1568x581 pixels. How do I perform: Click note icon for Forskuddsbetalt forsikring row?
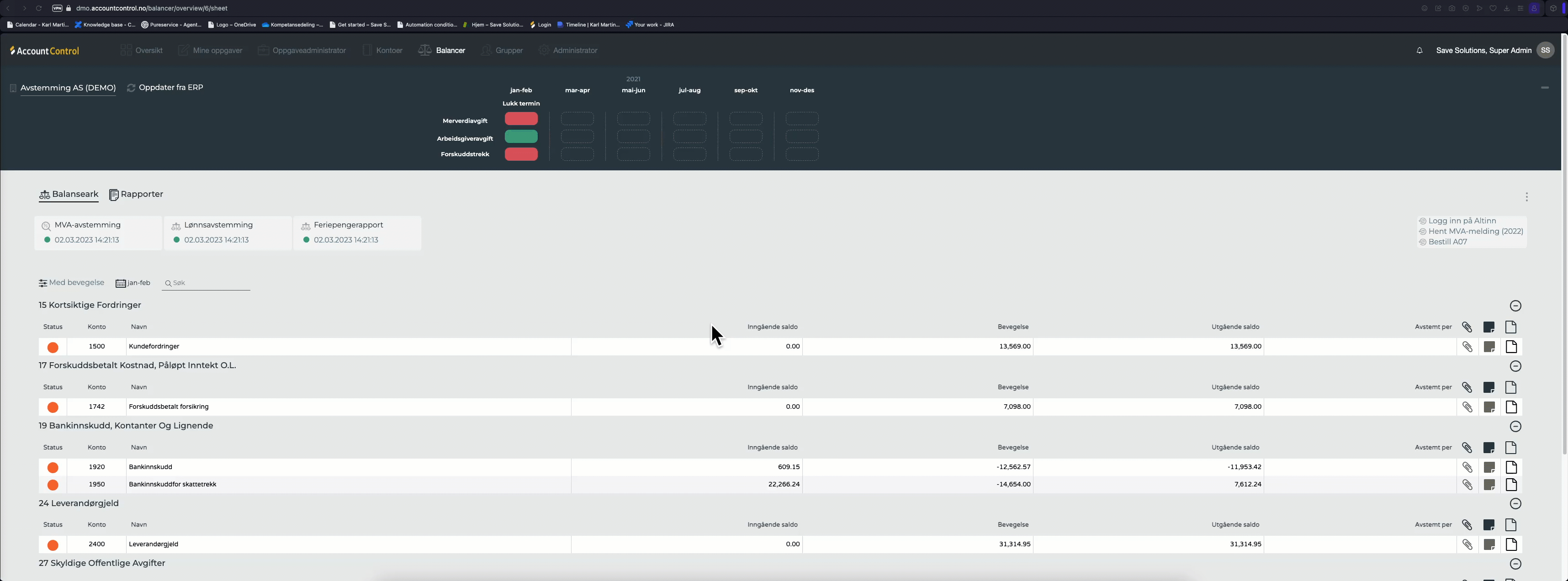(x=1489, y=407)
